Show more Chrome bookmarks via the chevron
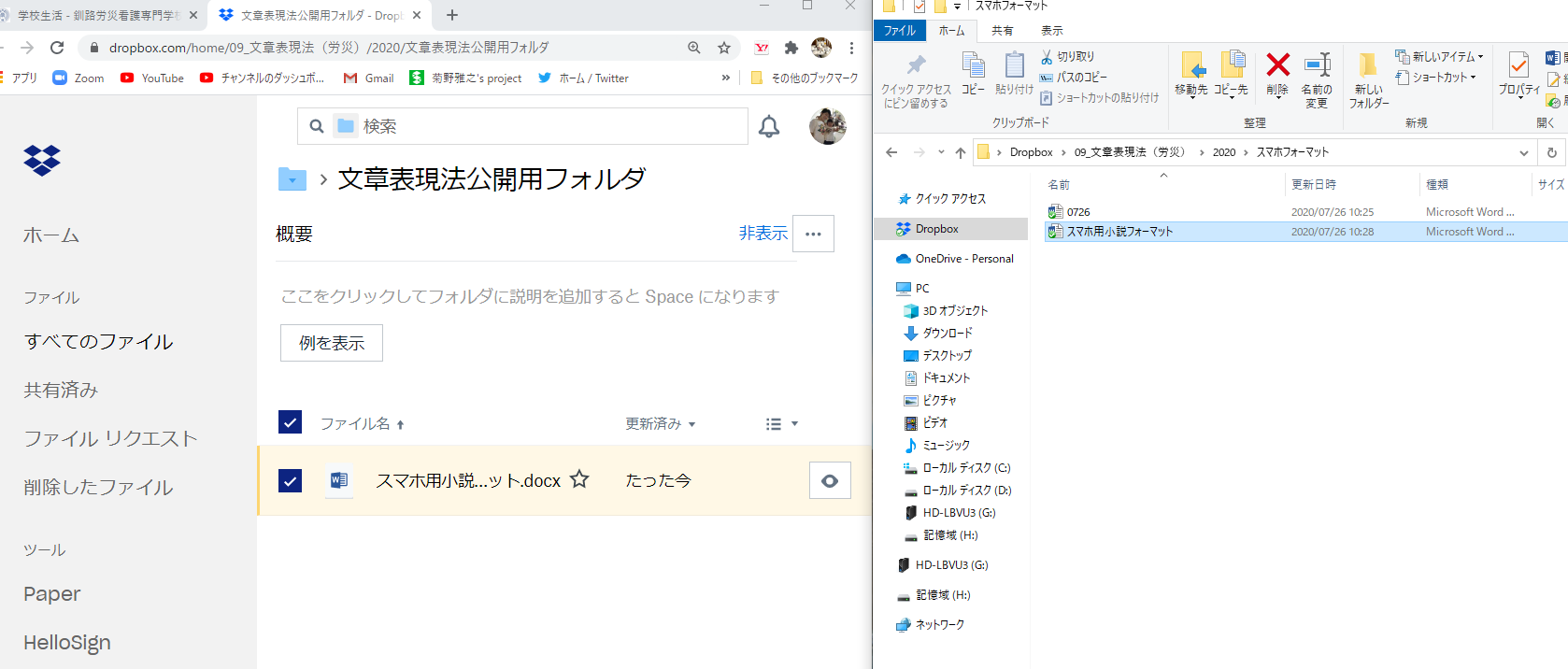Image resolution: width=1568 pixels, height=669 pixels. pos(726,78)
